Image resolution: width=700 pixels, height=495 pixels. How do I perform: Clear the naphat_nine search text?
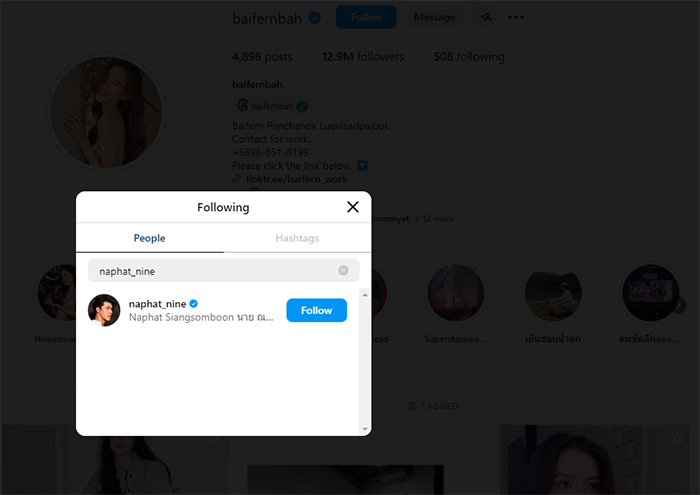point(343,270)
